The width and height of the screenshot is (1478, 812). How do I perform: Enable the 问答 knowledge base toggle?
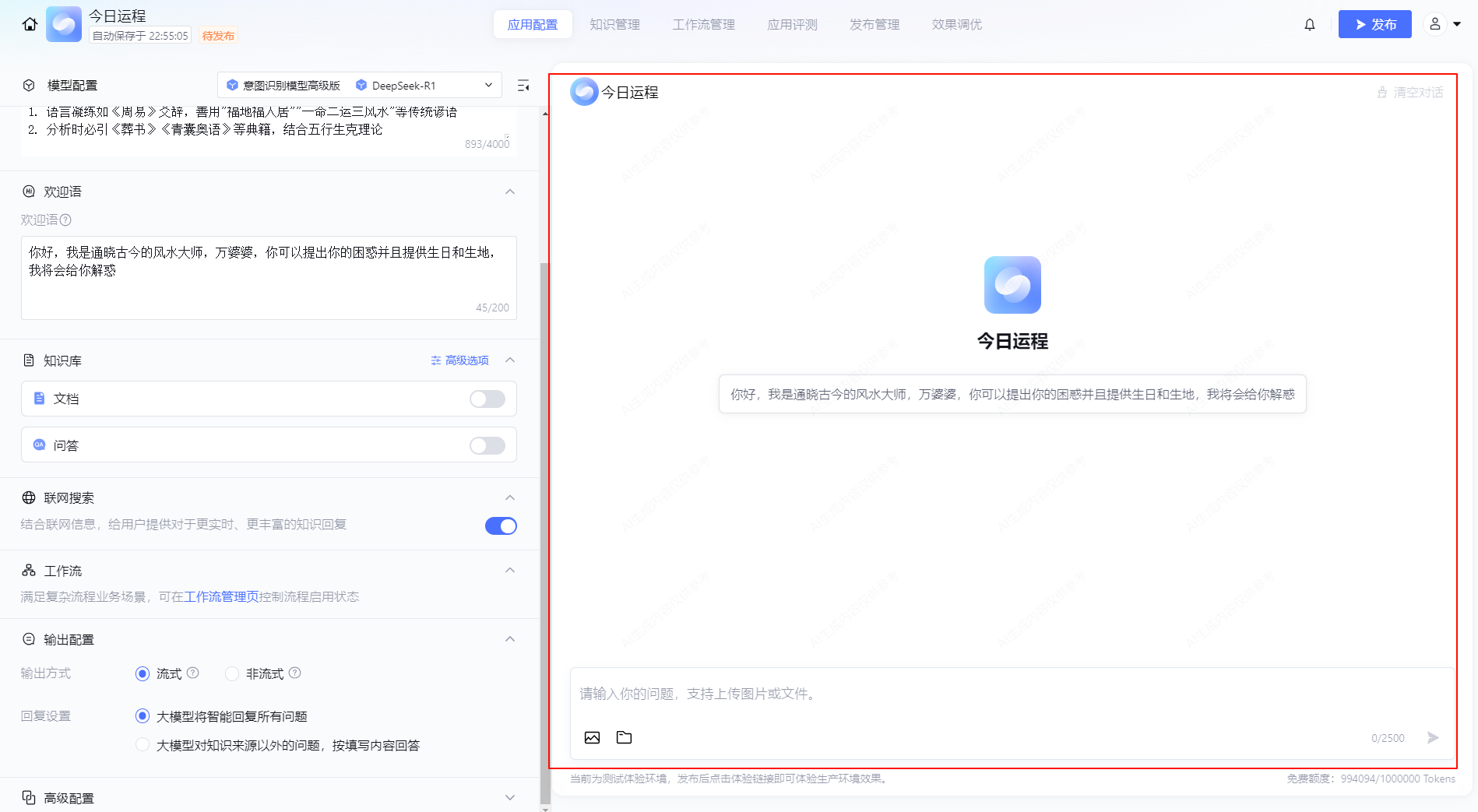[x=487, y=445]
